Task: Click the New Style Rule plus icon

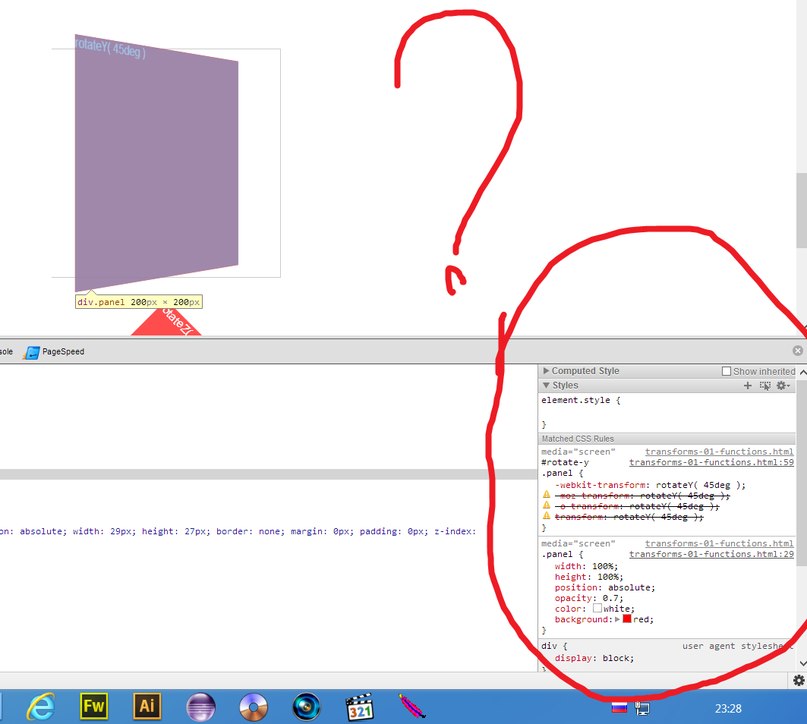Action: tap(747, 385)
